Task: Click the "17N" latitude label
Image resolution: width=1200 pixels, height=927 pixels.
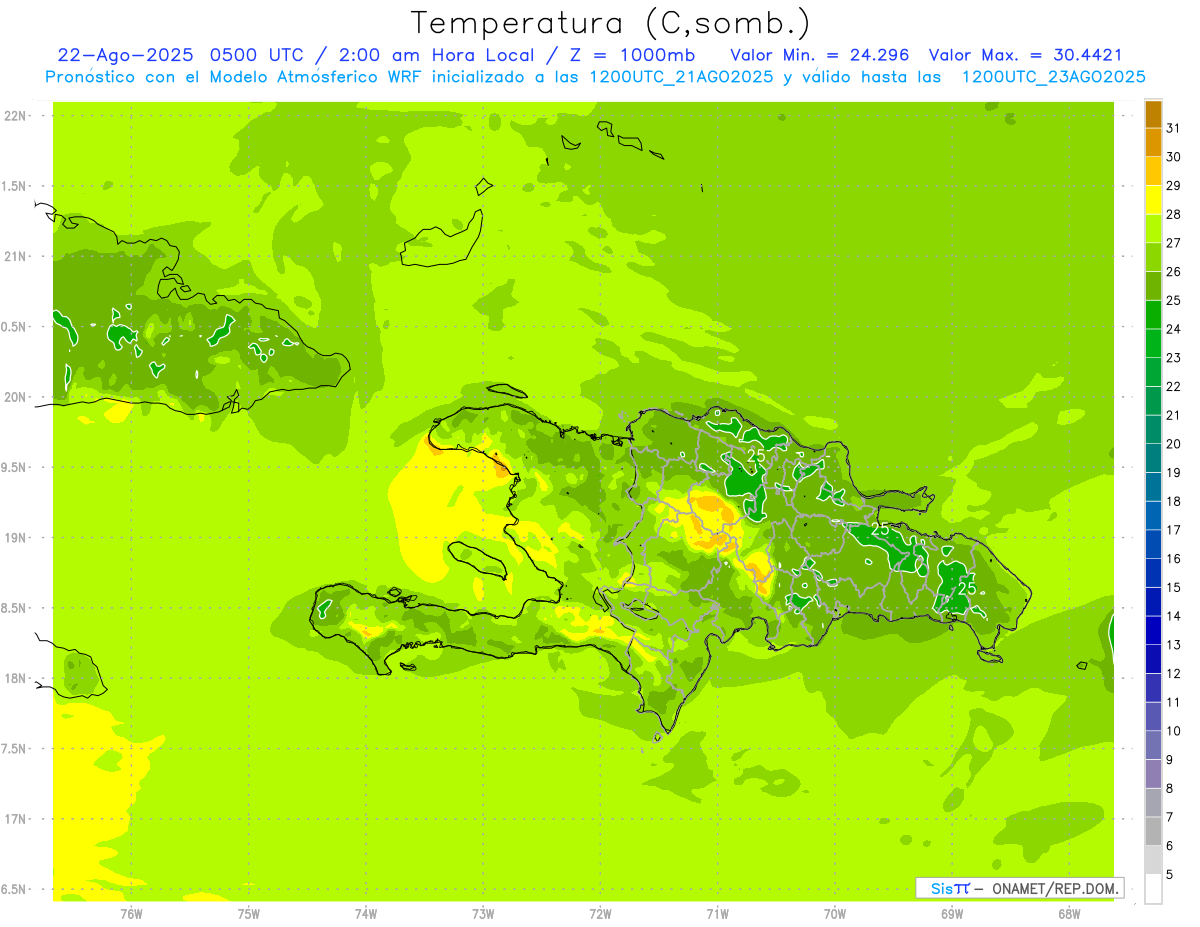Action: (15, 819)
